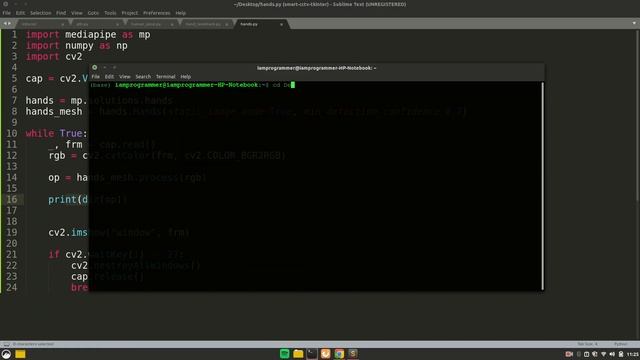Image resolution: width=640 pixels, height=360 pixels.
Task: Open Google Chrome from taskbar
Action: (339, 354)
